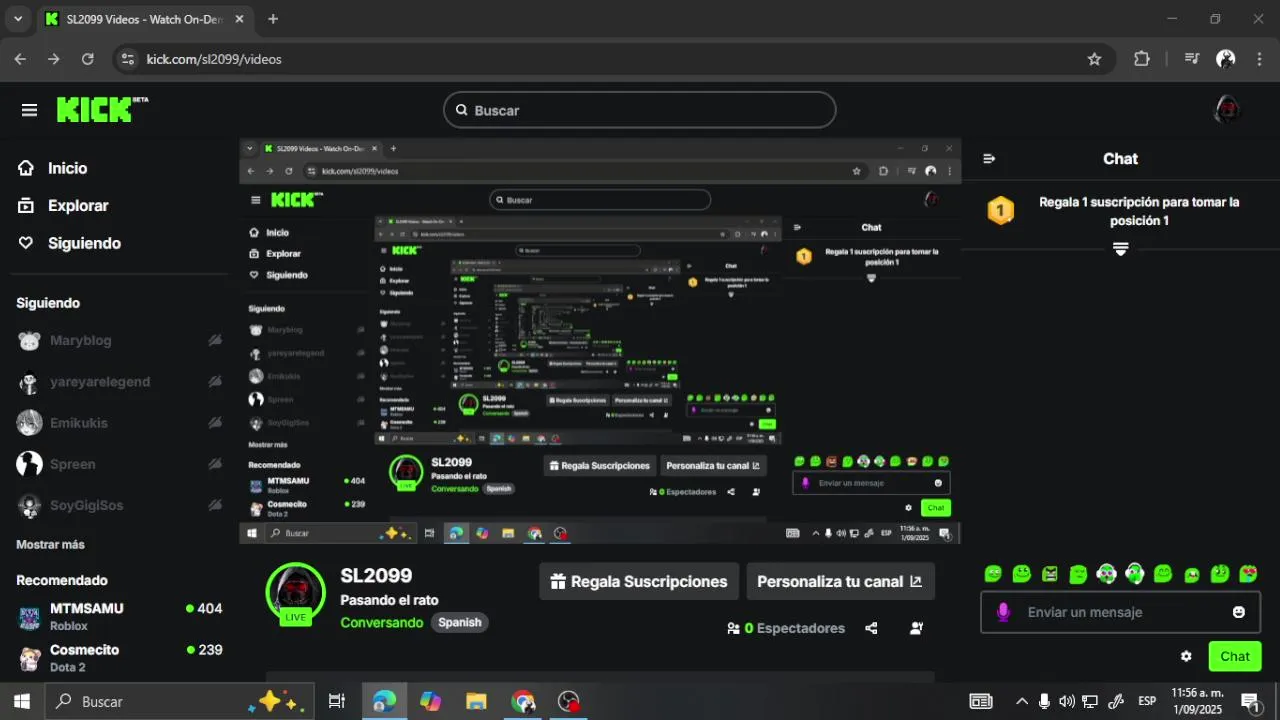Insert the angry face Kick emote
This screenshot has height=720, width=1280.
tap(1049, 574)
